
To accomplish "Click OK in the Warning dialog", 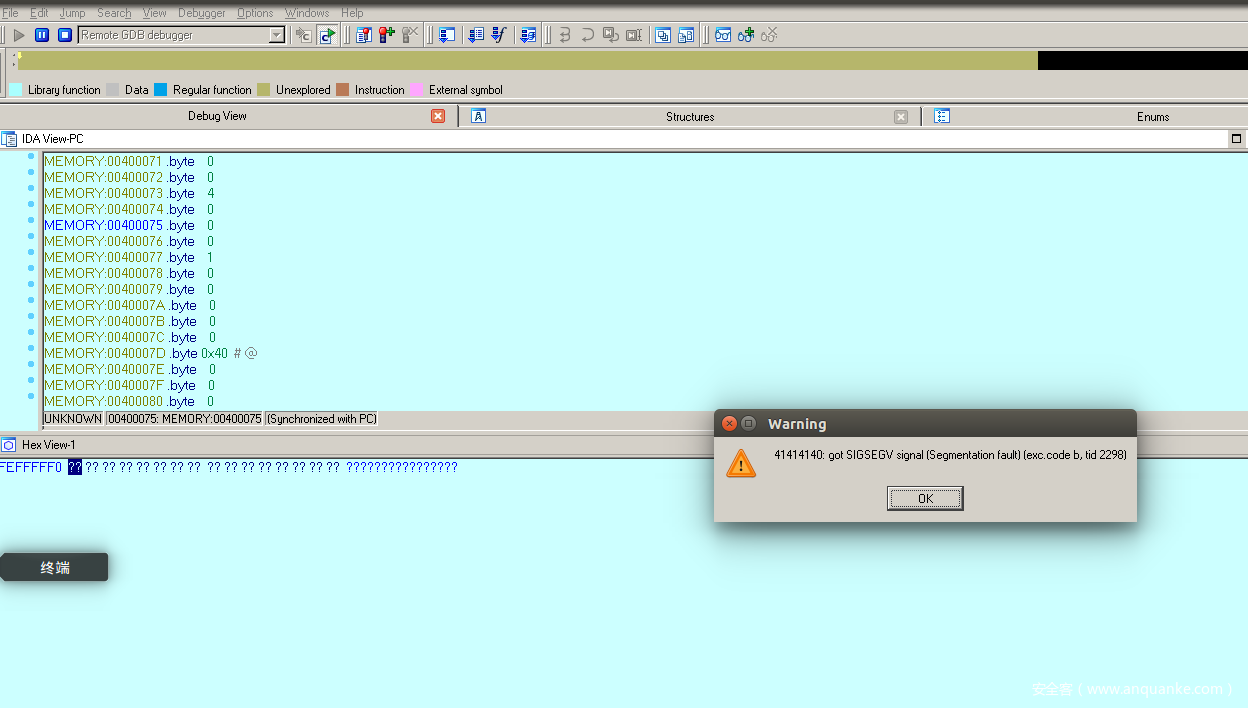I will click(x=925, y=498).
